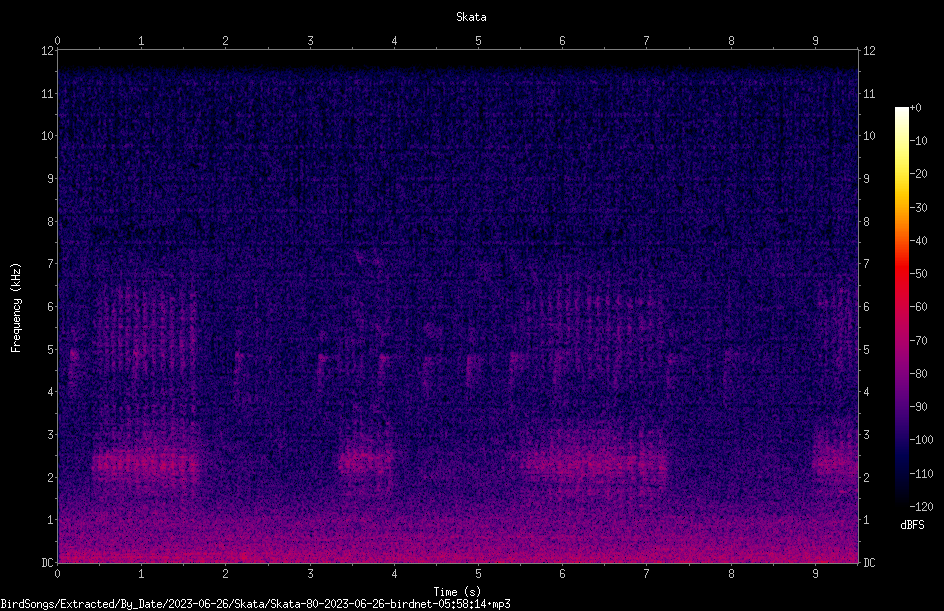
Task: Click "5" on the bottom time axis
Action: coord(479,574)
